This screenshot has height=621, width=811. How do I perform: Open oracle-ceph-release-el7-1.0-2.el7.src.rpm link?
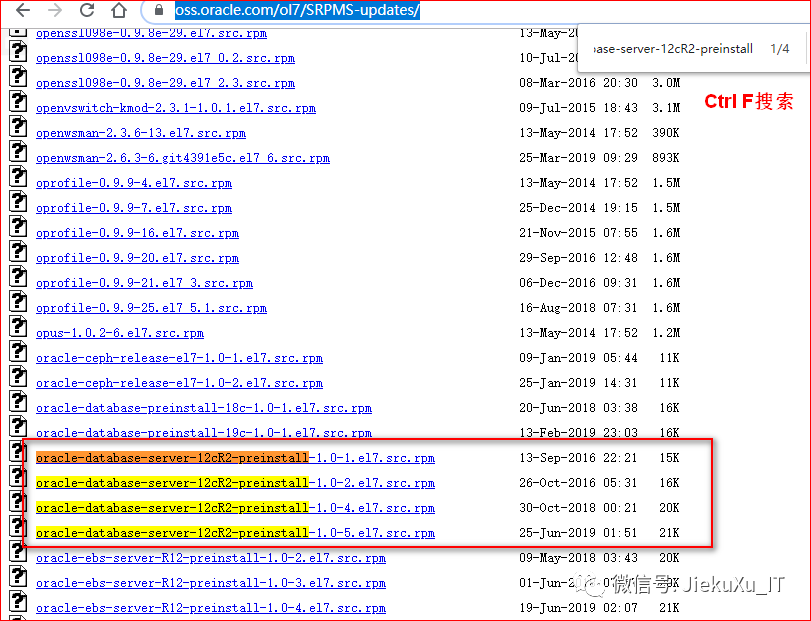click(x=179, y=383)
